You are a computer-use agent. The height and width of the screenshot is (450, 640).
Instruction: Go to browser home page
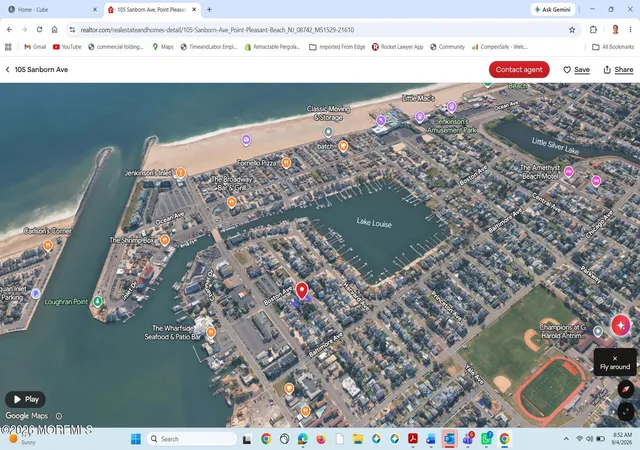point(54,30)
